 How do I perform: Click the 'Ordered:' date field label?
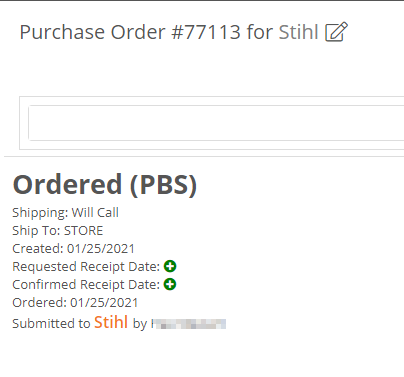click(x=40, y=303)
